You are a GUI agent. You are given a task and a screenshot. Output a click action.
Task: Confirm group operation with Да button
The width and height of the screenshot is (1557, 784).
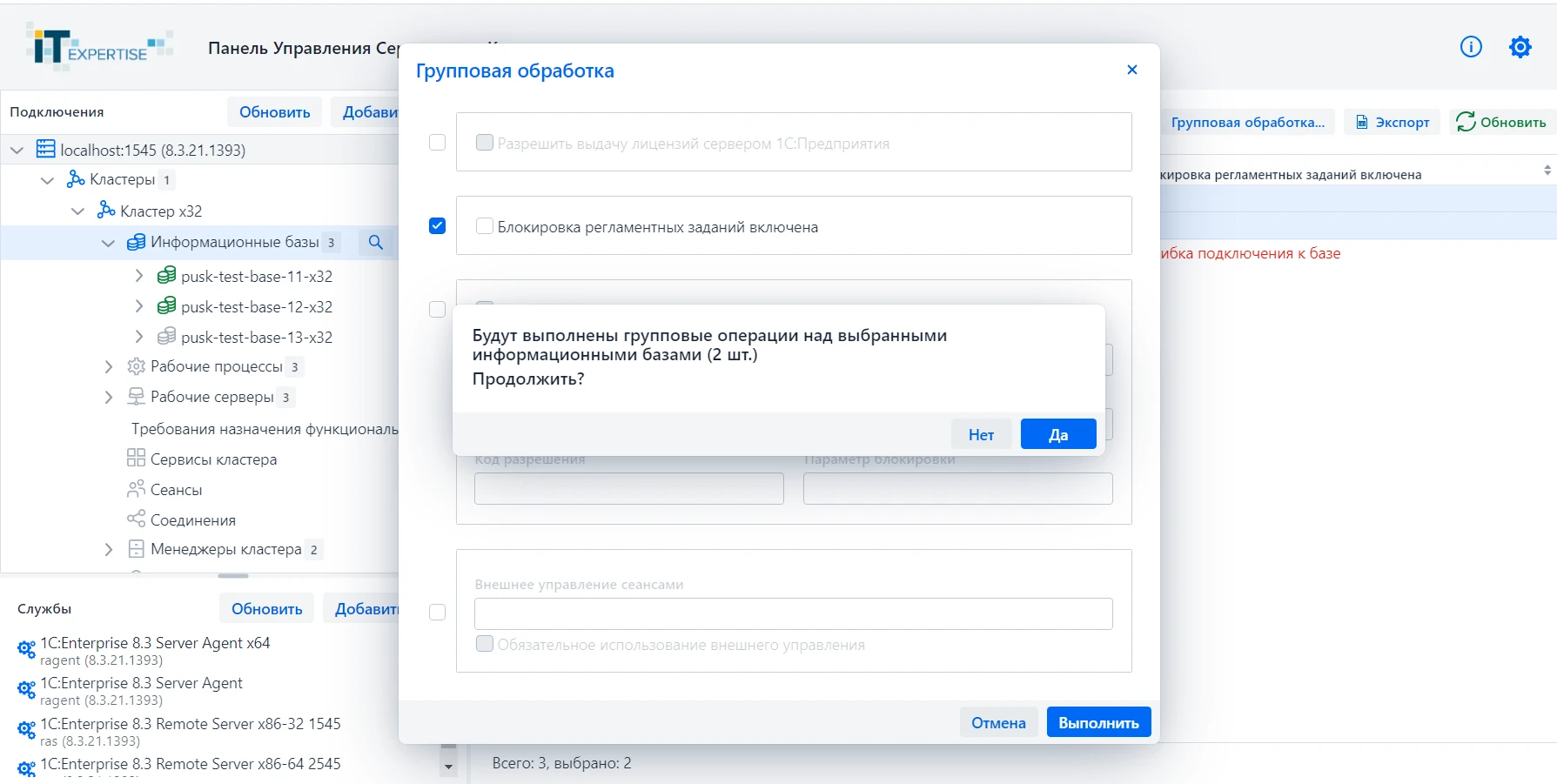[1057, 434]
